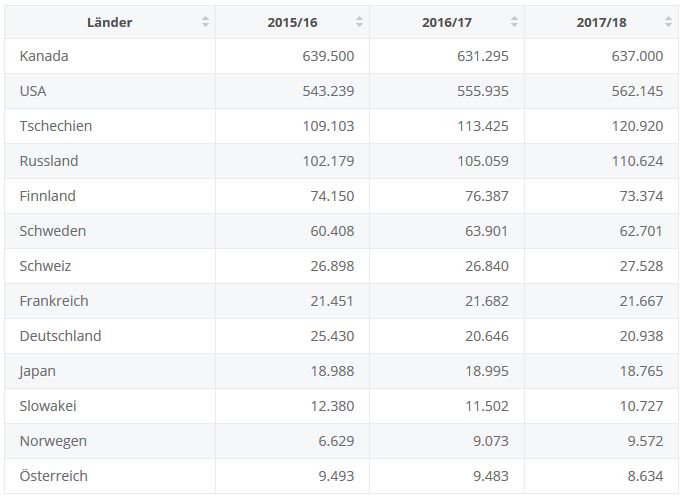Image resolution: width=685 pixels, height=501 pixels.
Task: Select the Kanada row label
Action: click(44, 56)
